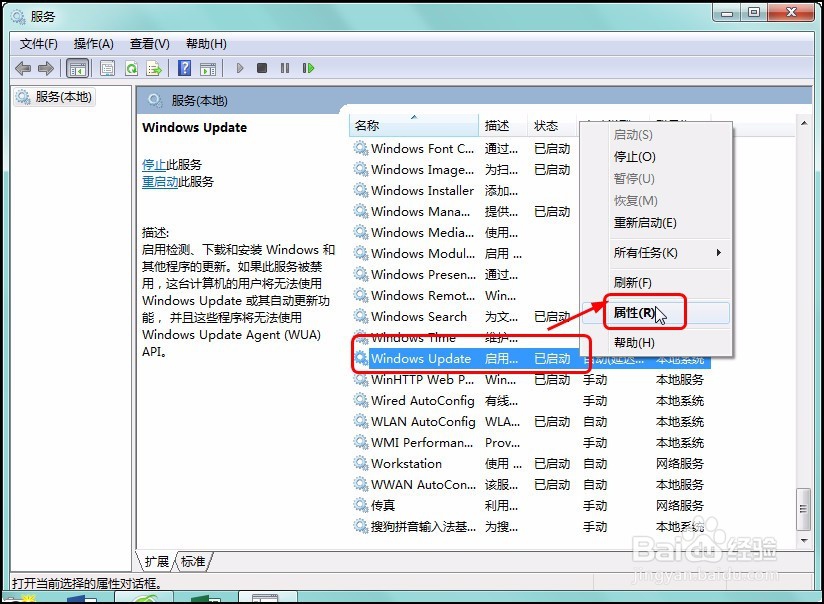The height and width of the screenshot is (604, 824).
Task: Click gear icon of Windows Font Cache row
Action: pyautogui.click(x=360, y=148)
